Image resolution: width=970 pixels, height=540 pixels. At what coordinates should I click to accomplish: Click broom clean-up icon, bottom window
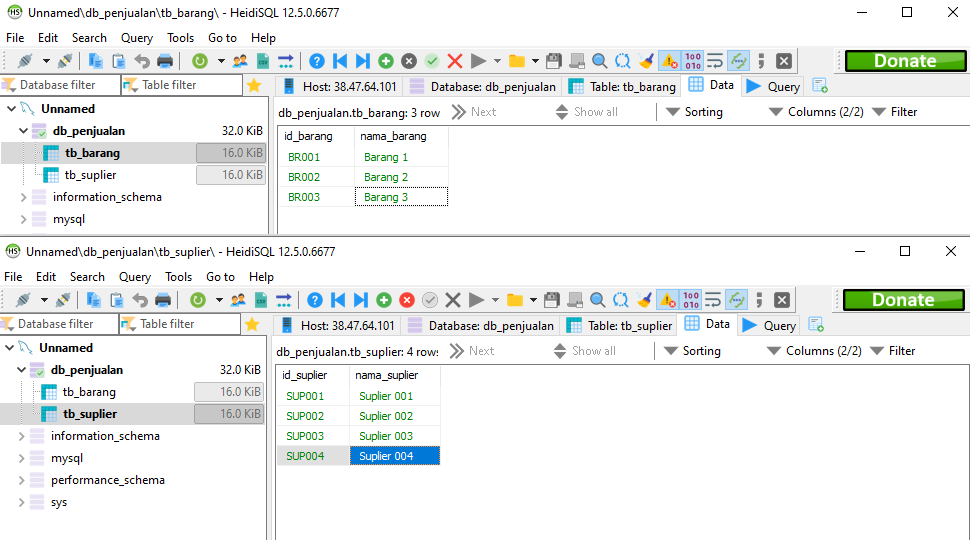point(644,300)
